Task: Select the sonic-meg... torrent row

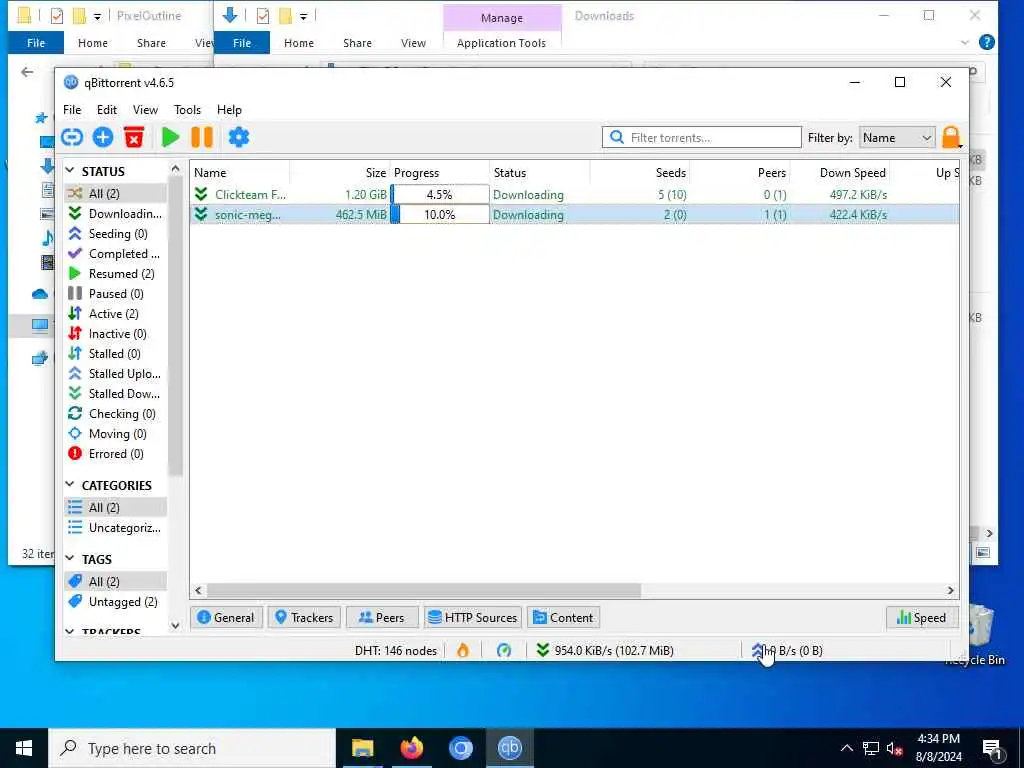Action: (x=575, y=215)
